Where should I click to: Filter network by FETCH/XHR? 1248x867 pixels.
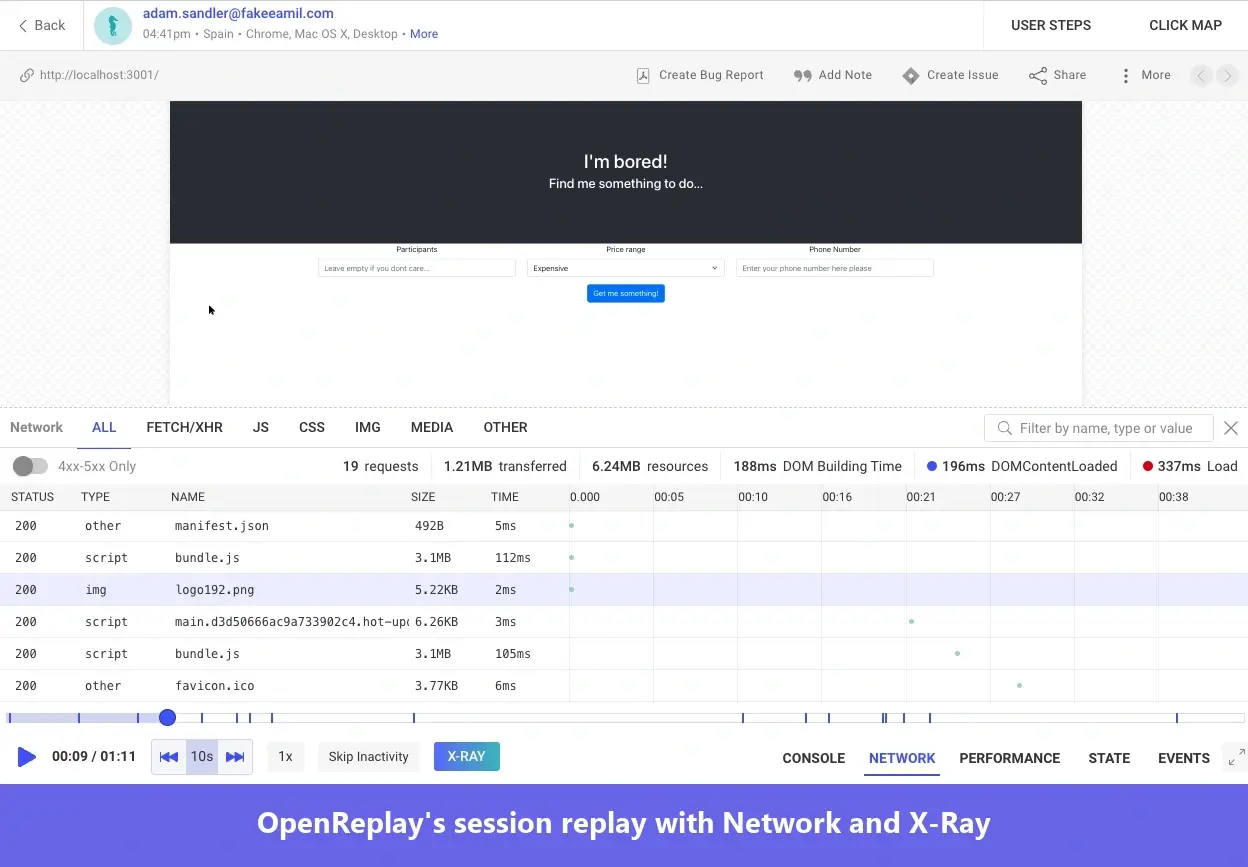click(x=185, y=427)
